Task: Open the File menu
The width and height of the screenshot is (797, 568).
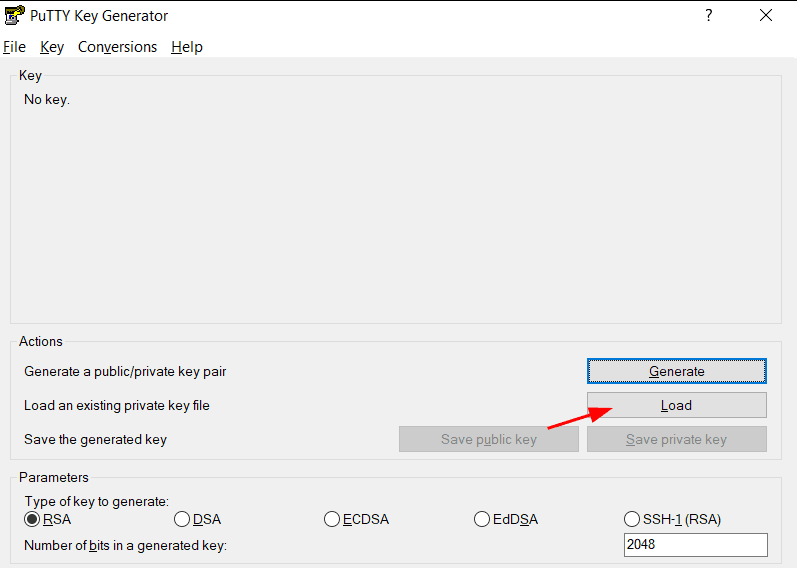Action: point(14,47)
